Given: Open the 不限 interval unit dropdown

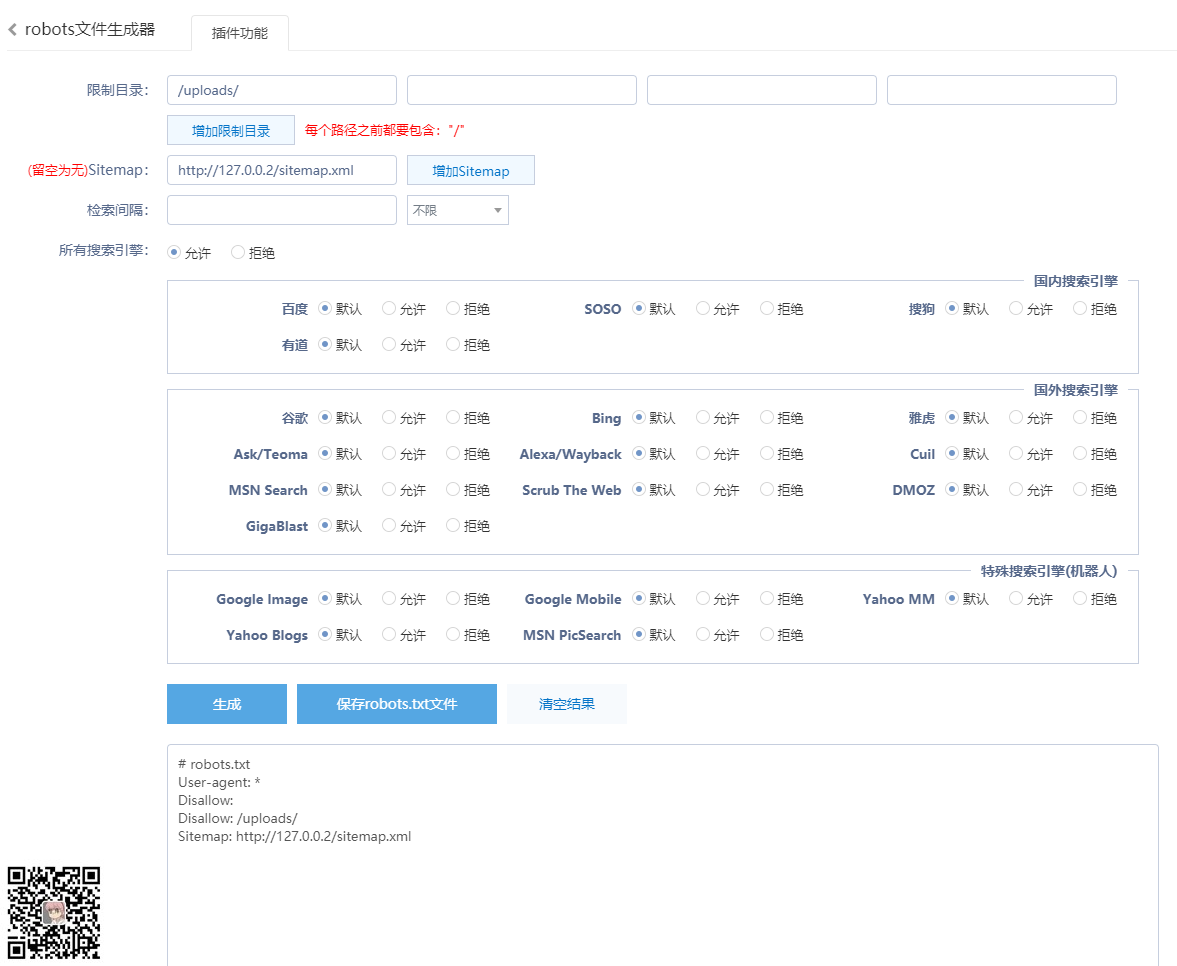Looking at the screenshot, I should point(457,210).
